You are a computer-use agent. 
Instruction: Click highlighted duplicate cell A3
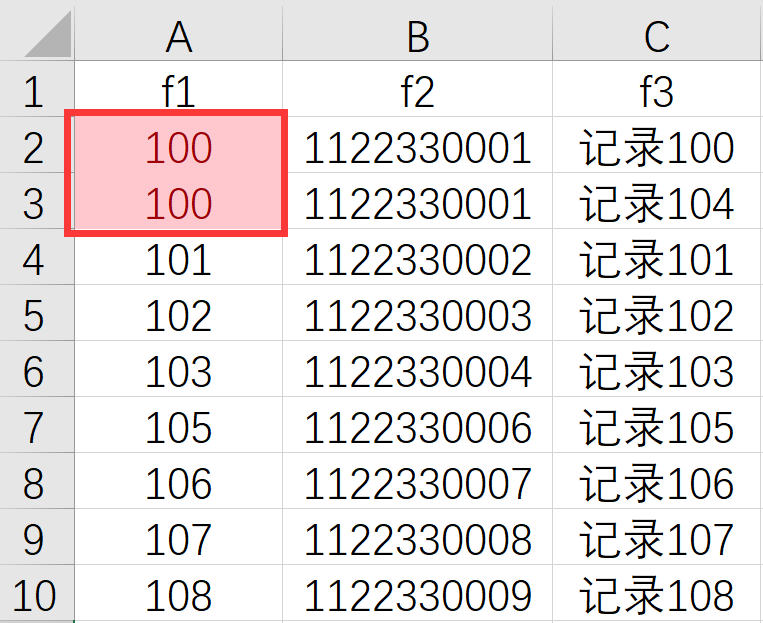(x=178, y=204)
